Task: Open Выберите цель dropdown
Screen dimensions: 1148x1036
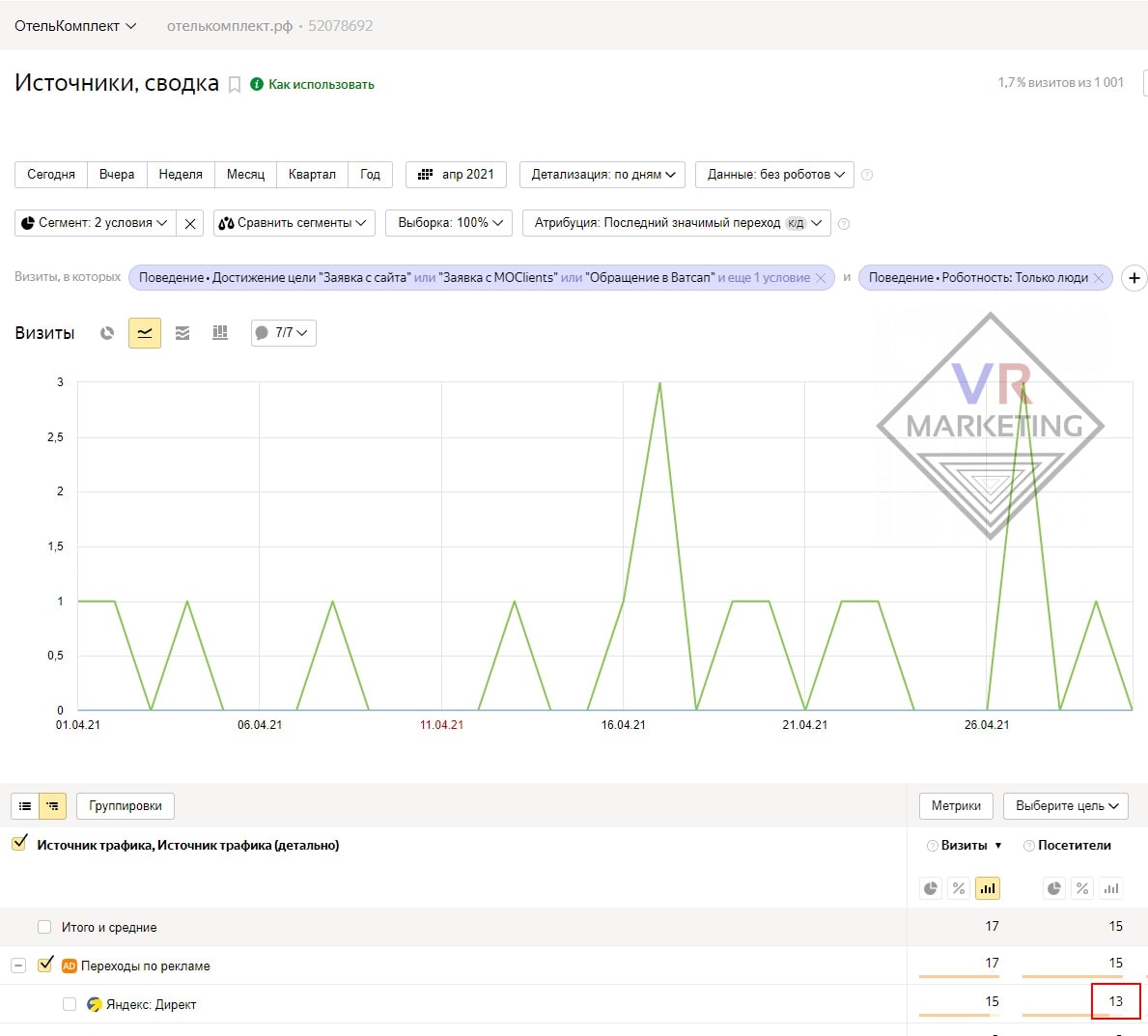Action: point(1066,806)
